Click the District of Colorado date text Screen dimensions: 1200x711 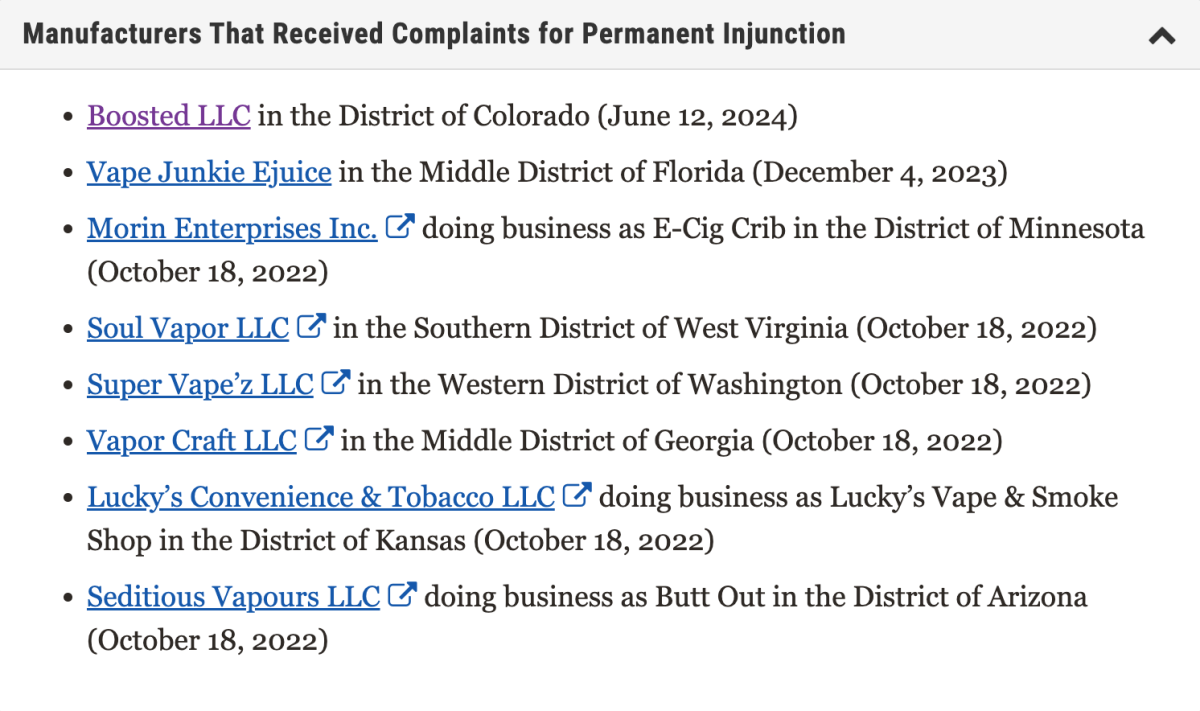(696, 117)
